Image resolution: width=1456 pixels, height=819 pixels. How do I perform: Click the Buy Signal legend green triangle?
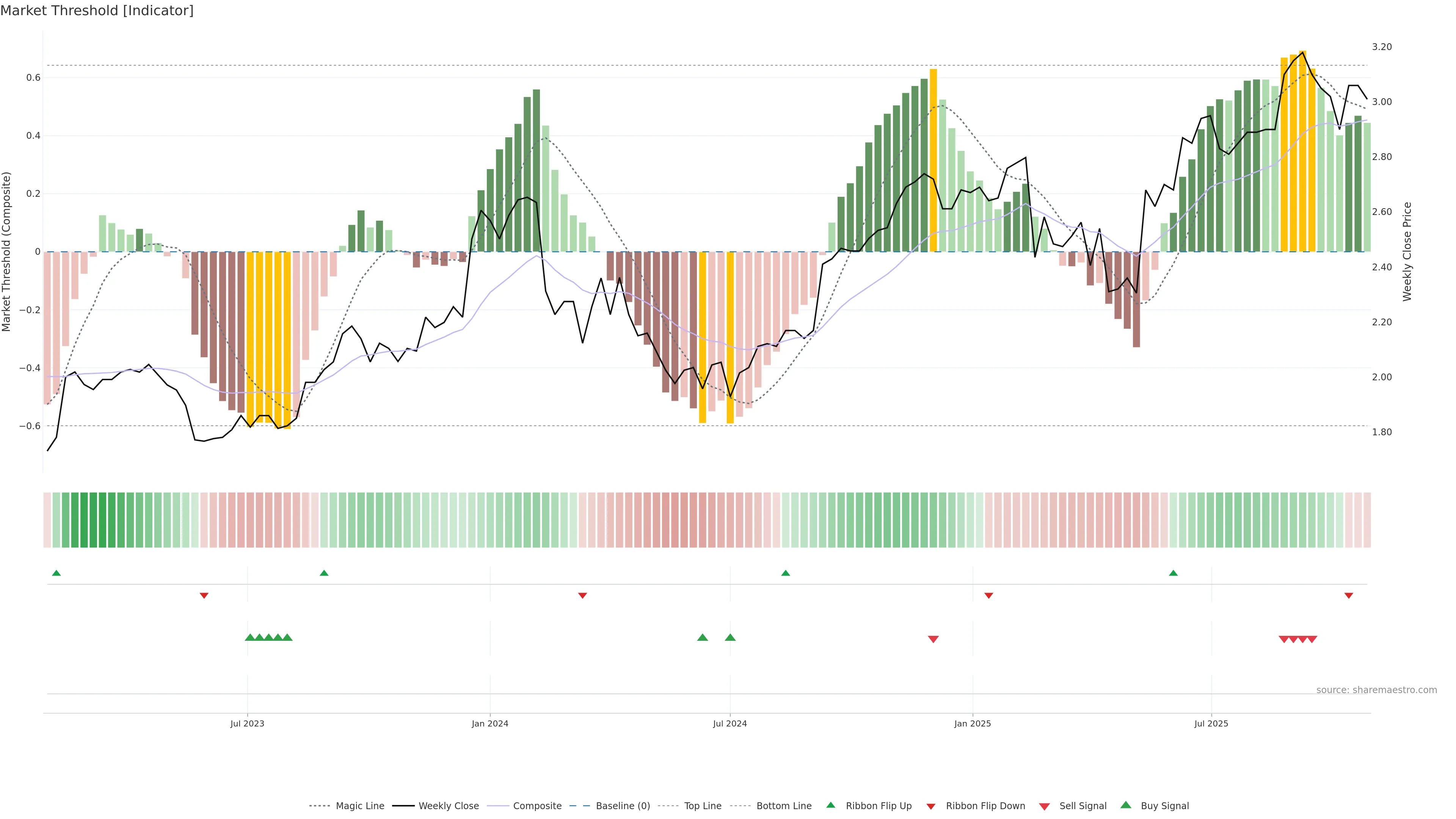[1126, 805]
